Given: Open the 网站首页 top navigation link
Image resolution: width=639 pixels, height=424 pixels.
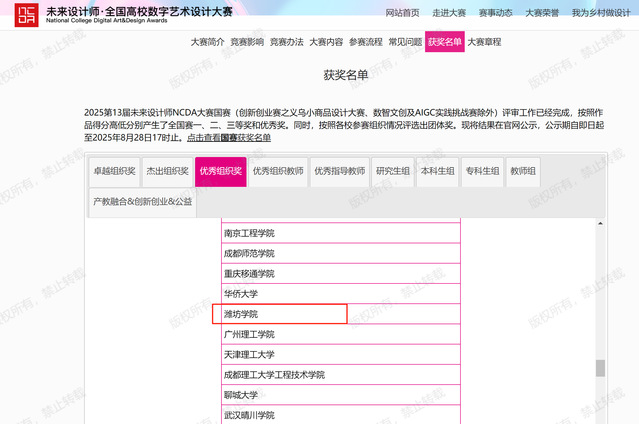Looking at the screenshot, I should (x=402, y=13).
